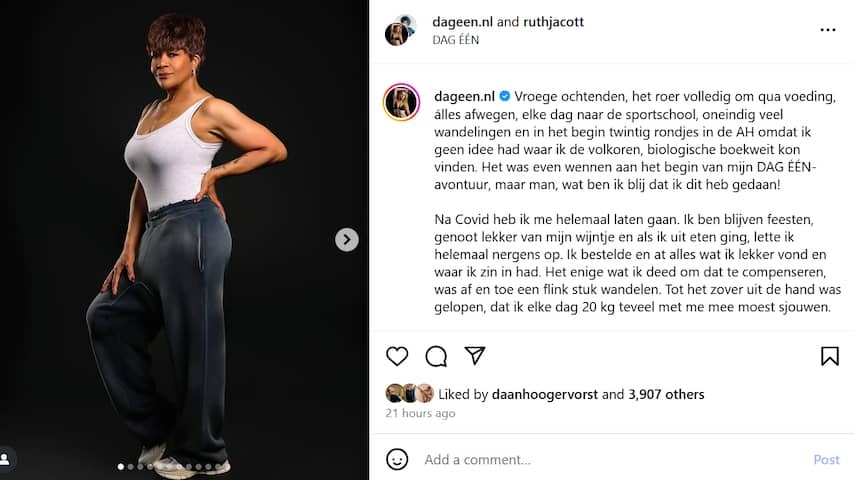The width and height of the screenshot is (854, 480).
Task: Open emoji picker smiley icon
Action: pos(397,459)
